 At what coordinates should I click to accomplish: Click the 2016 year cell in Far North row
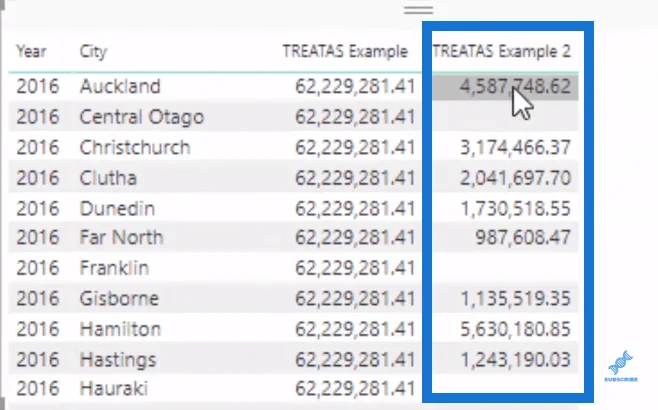pyautogui.click(x=38, y=238)
